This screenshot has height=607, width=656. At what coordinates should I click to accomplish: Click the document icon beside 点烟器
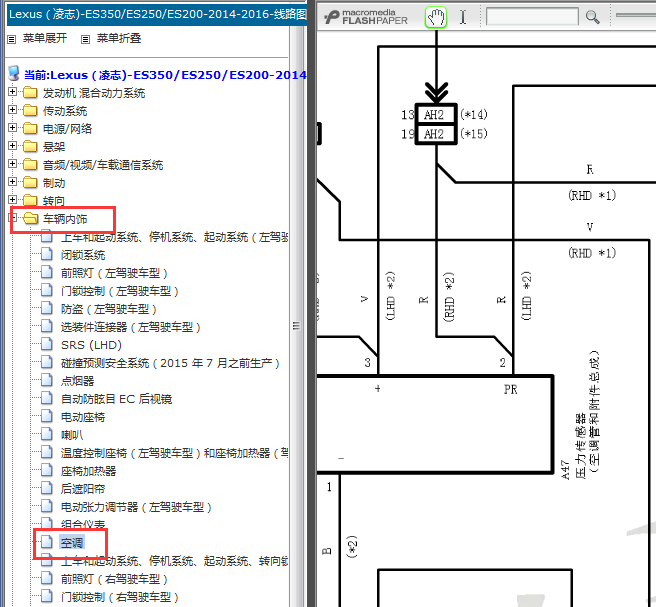pos(47,380)
